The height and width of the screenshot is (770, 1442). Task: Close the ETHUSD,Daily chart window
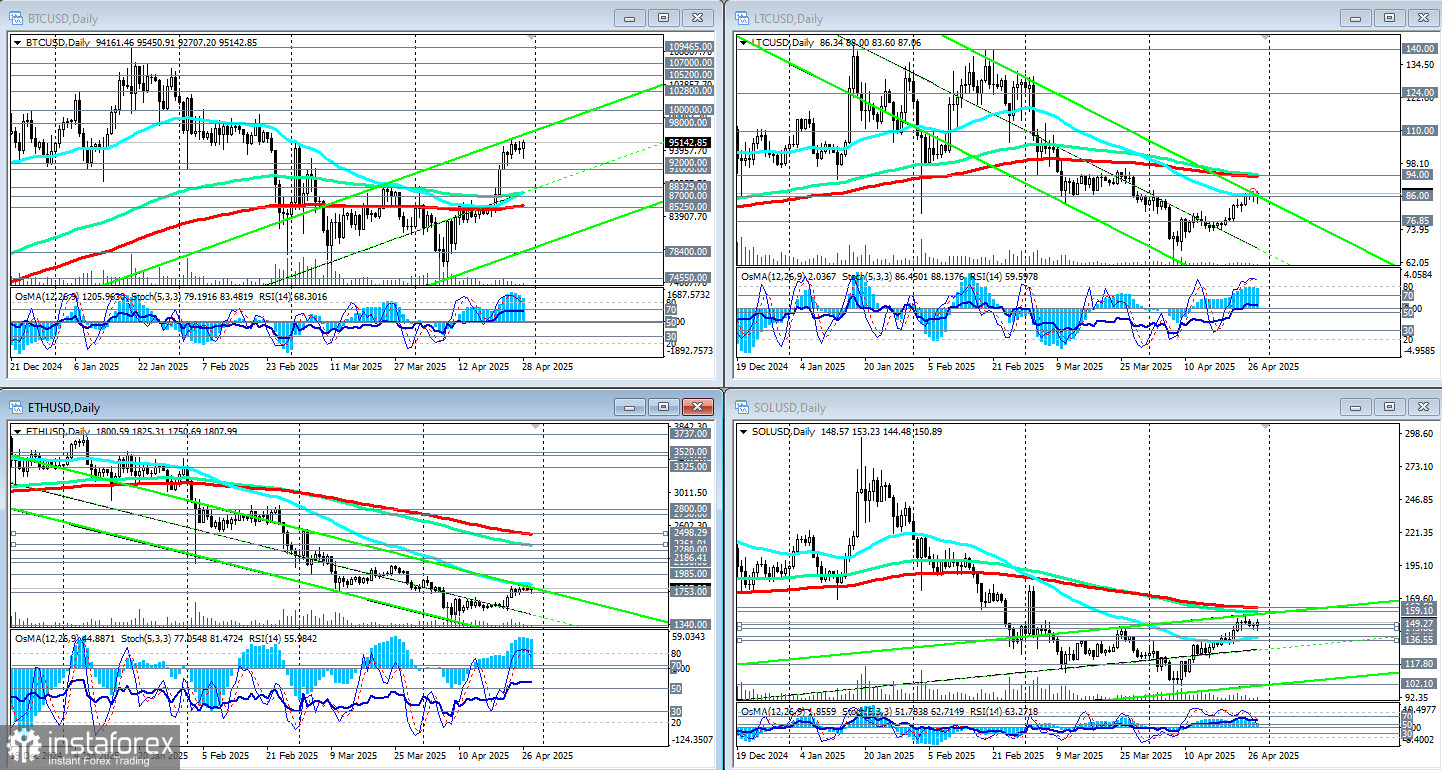pyautogui.click(x=699, y=407)
